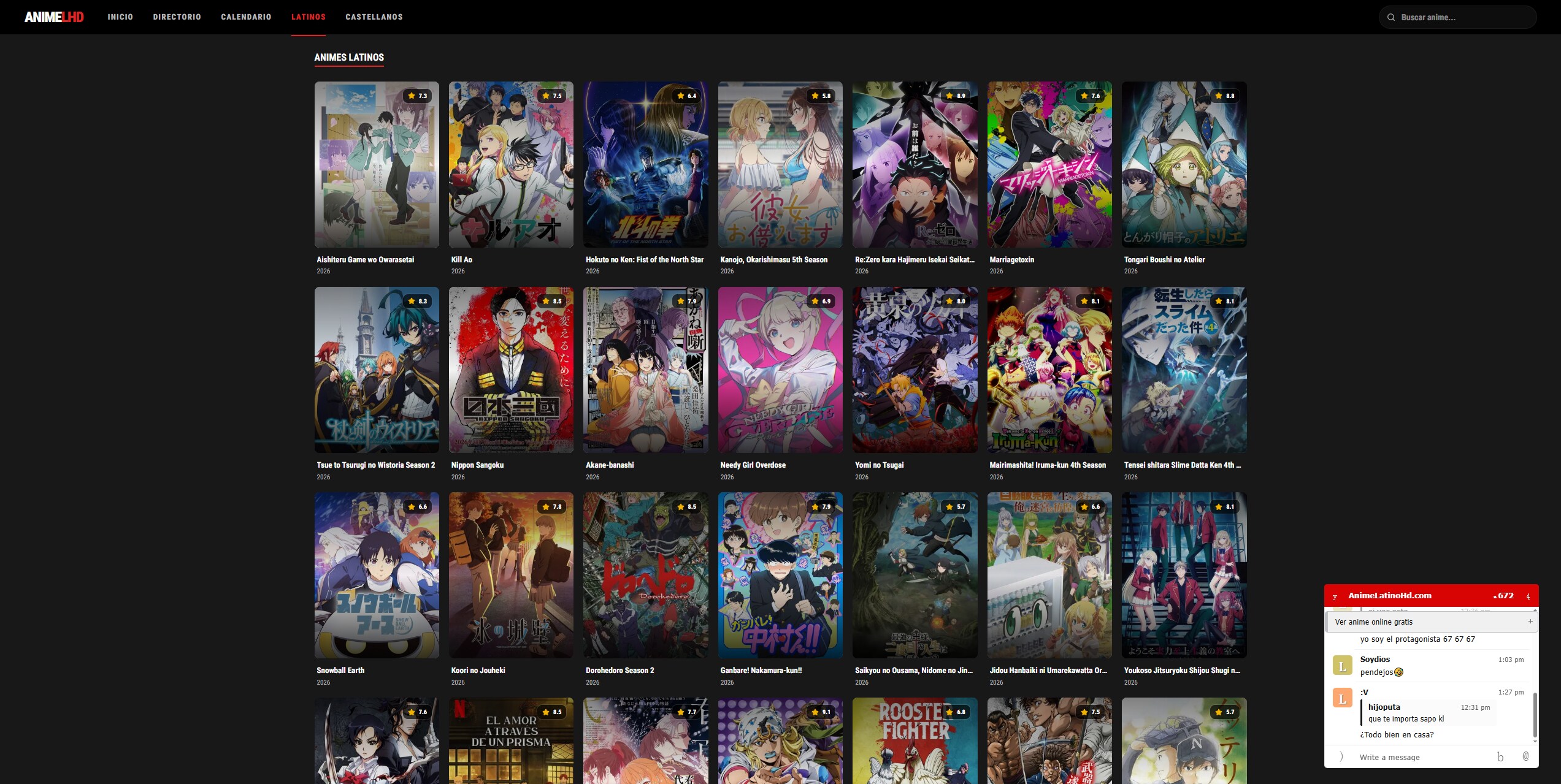The height and width of the screenshot is (784, 1561).
Task: Go to the Inicio menu item
Action: [x=120, y=17]
